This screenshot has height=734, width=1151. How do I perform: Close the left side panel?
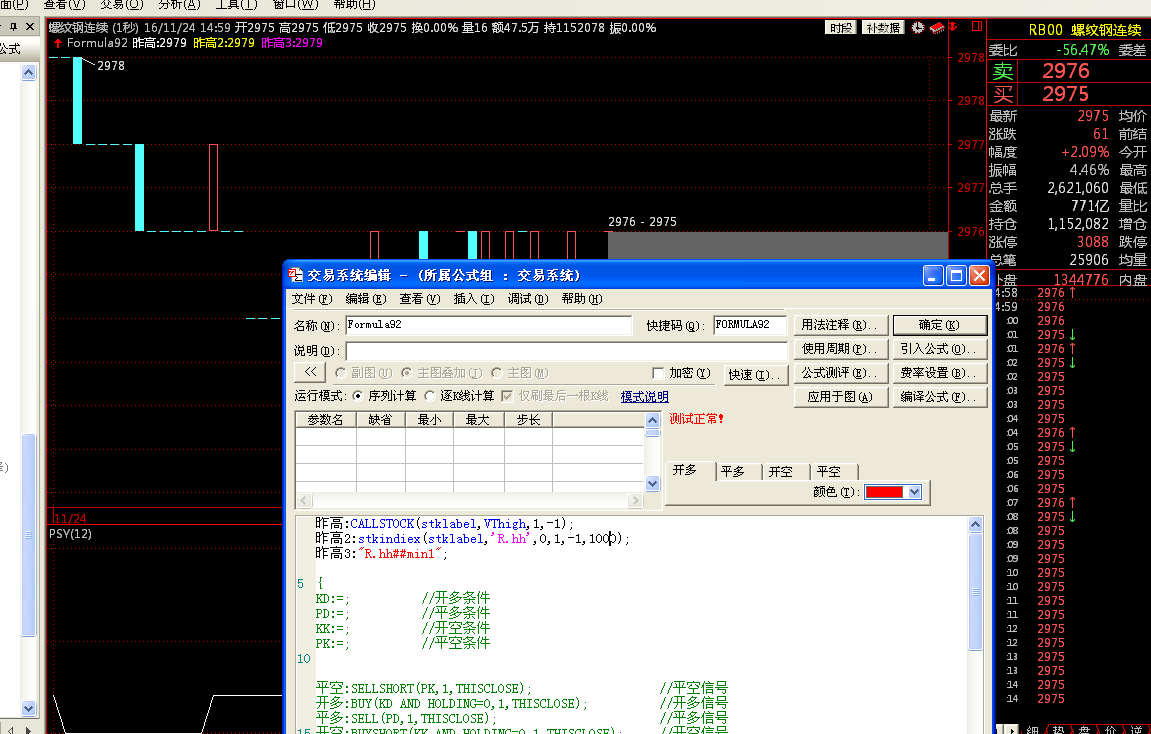pos(30,26)
